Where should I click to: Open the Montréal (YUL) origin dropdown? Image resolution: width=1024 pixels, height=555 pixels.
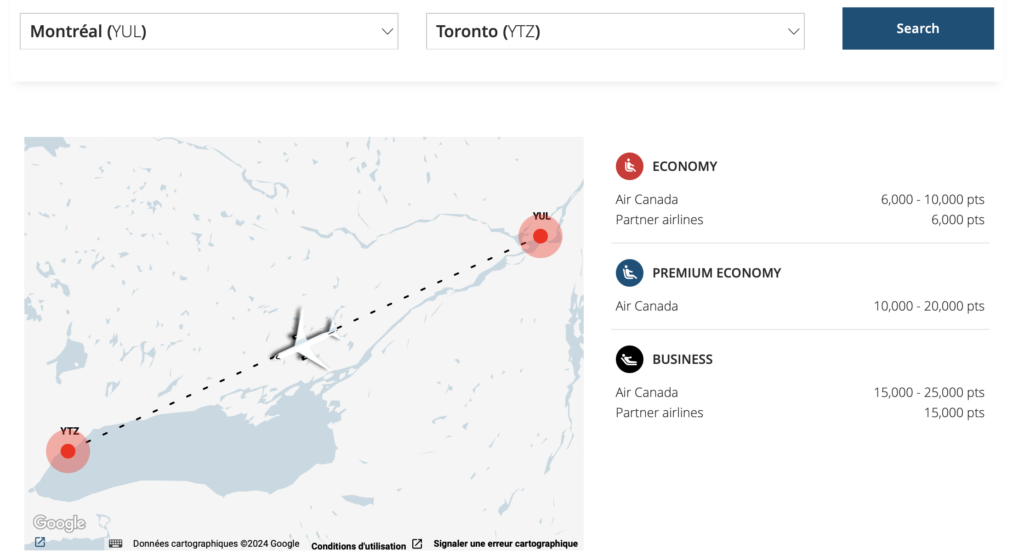pos(209,31)
